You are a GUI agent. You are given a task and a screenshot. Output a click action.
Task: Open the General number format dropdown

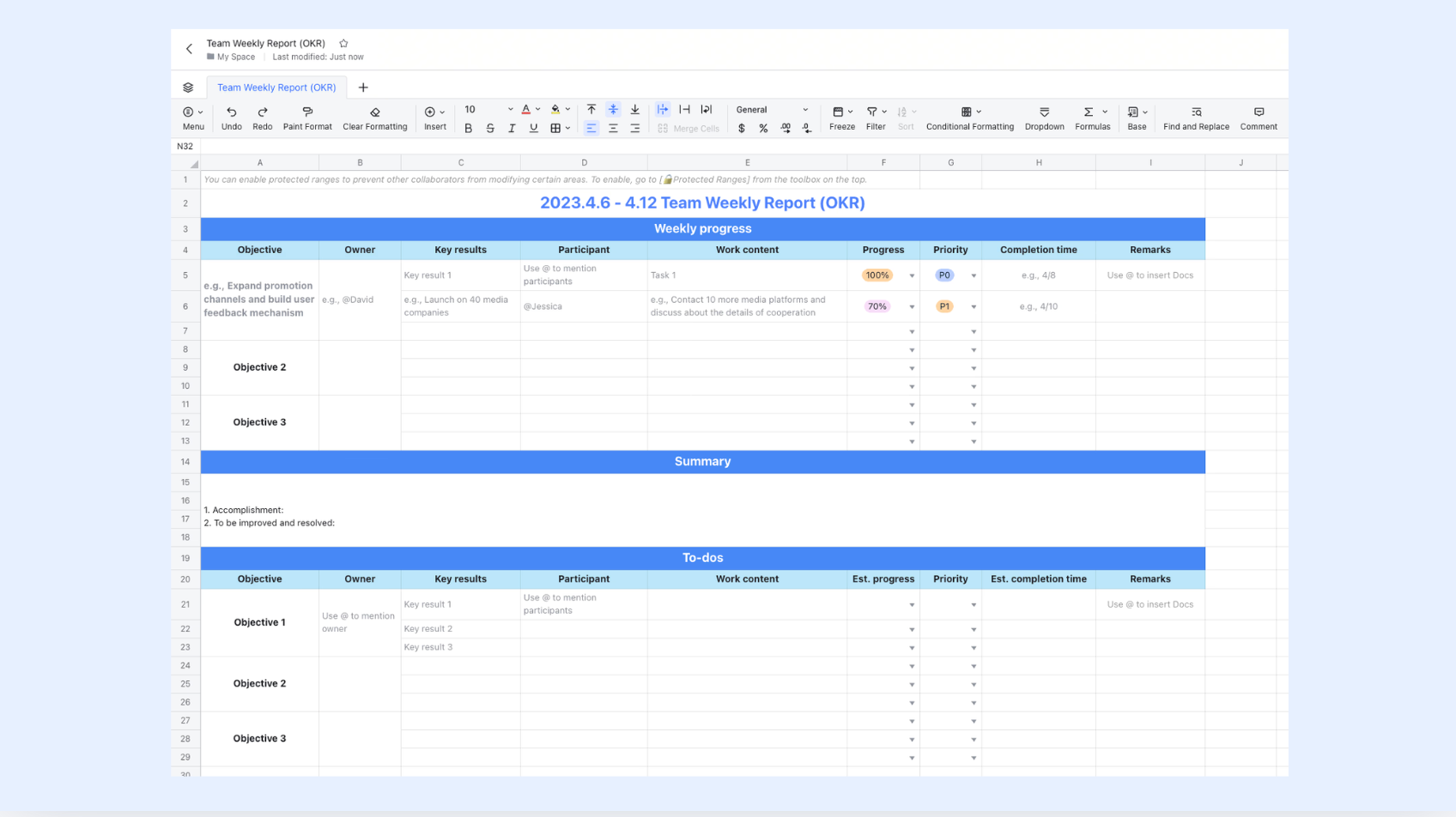click(x=772, y=110)
